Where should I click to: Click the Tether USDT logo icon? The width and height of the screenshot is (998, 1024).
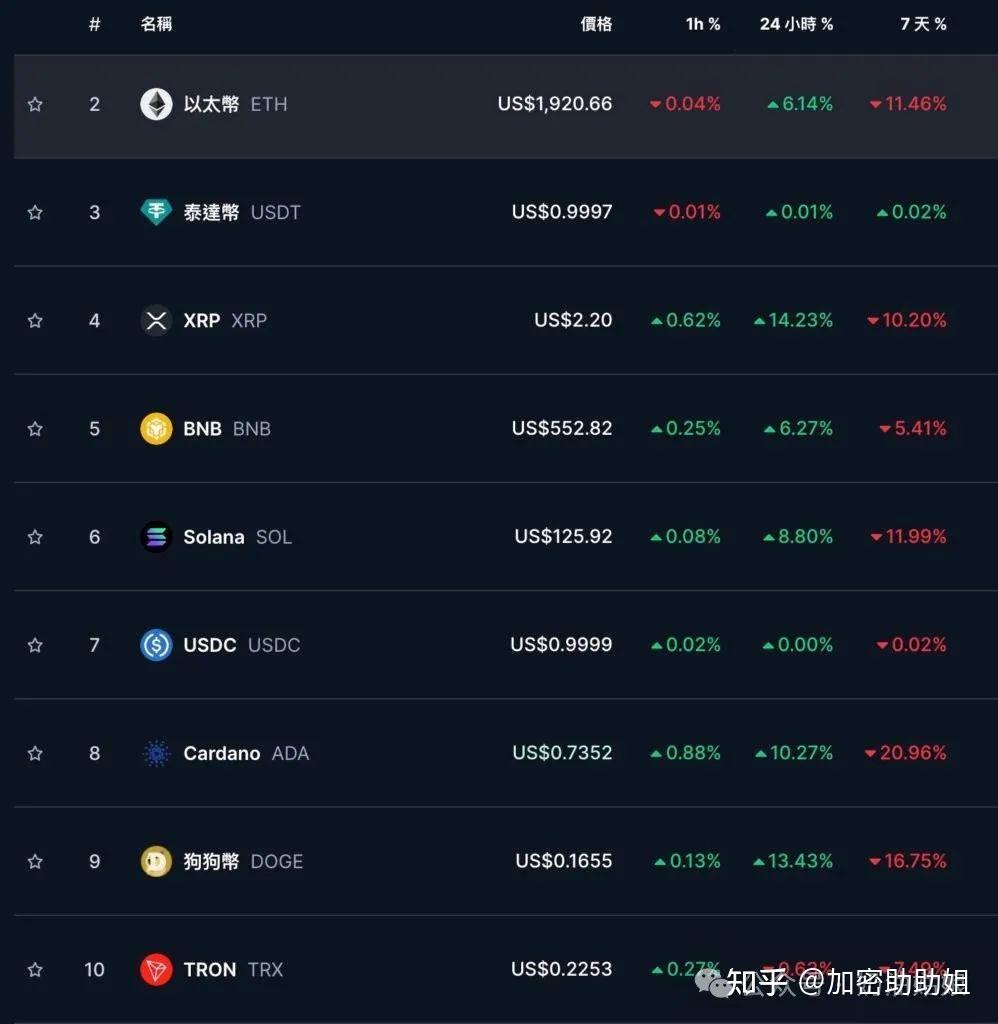156,212
